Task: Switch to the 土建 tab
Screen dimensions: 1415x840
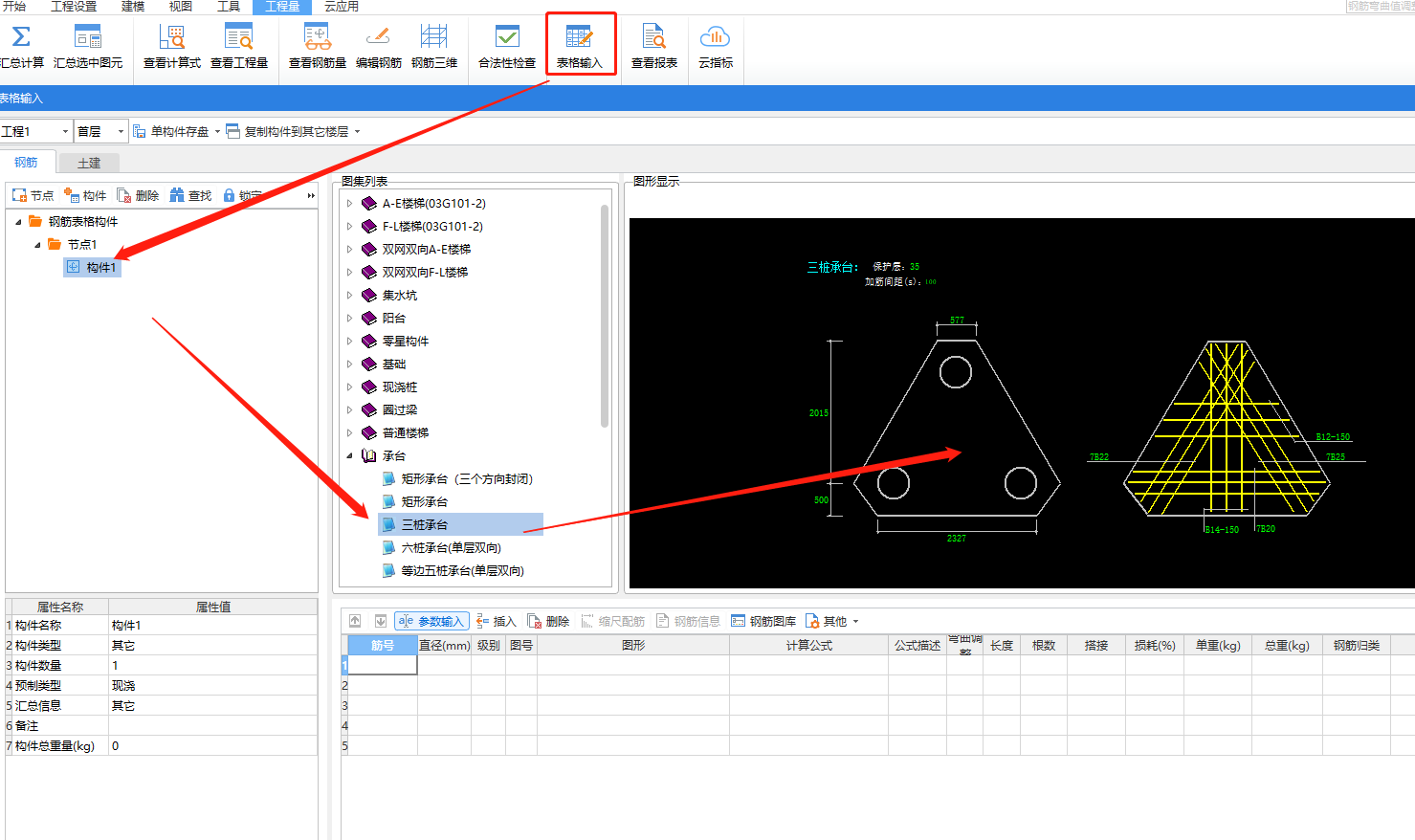Action: pos(89,163)
